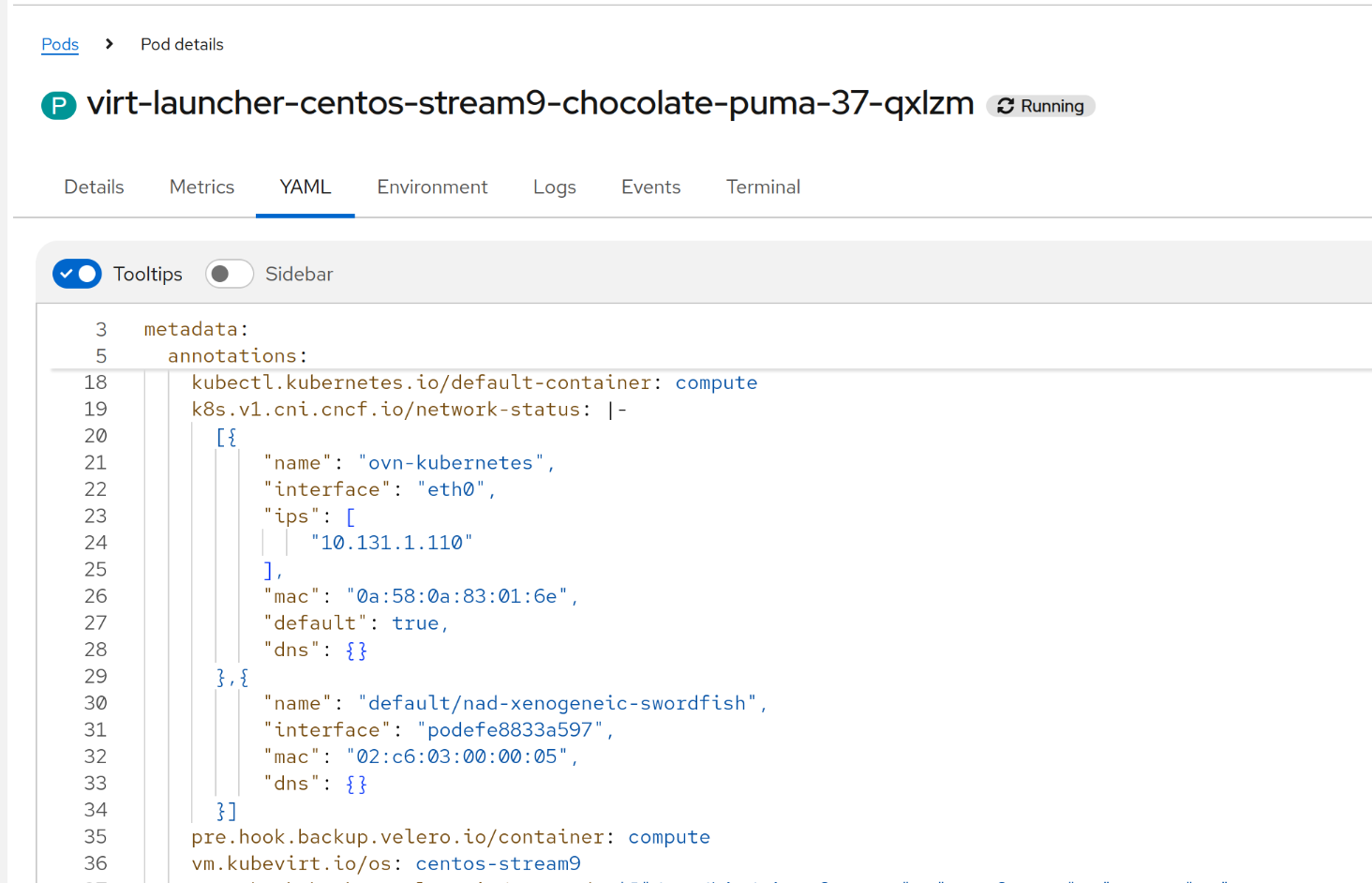
Task: Enable the Sidebar switch
Action: (230, 274)
